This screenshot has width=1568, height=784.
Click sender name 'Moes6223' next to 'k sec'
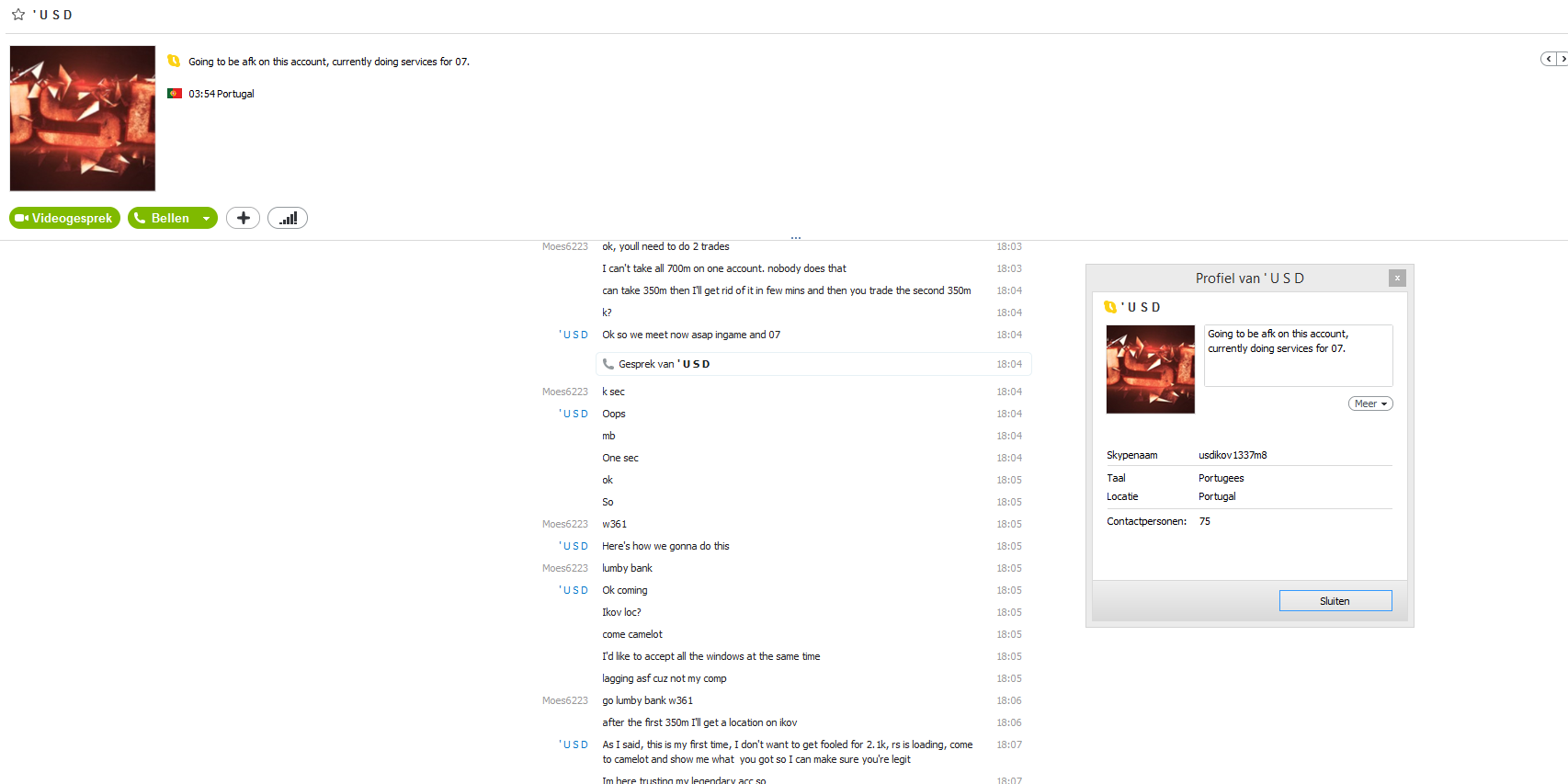(565, 392)
